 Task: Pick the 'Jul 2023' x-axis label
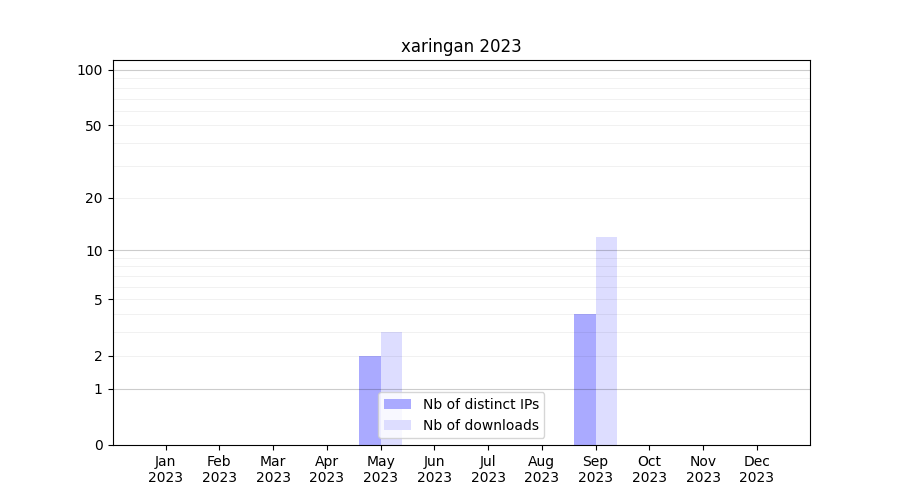pyautogui.click(x=488, y=469)
